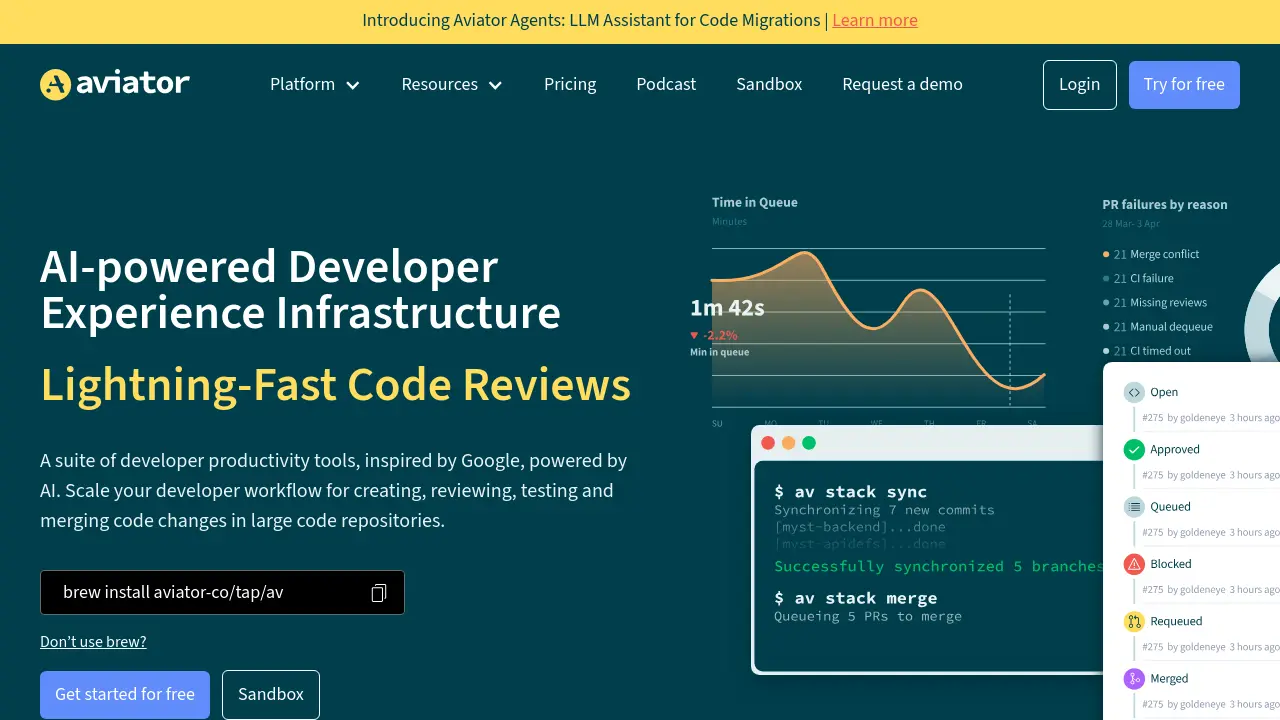Image resolution: width=1280 pixels, height=720 pixels.
Task: Click the Don't use brew? link
Action: click(93, 642)
